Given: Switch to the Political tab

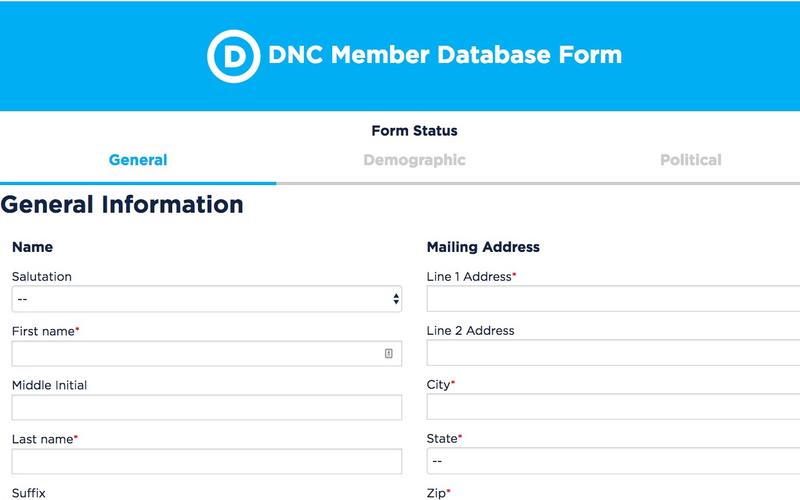Looking at the screenshot, I should point(690,160).
